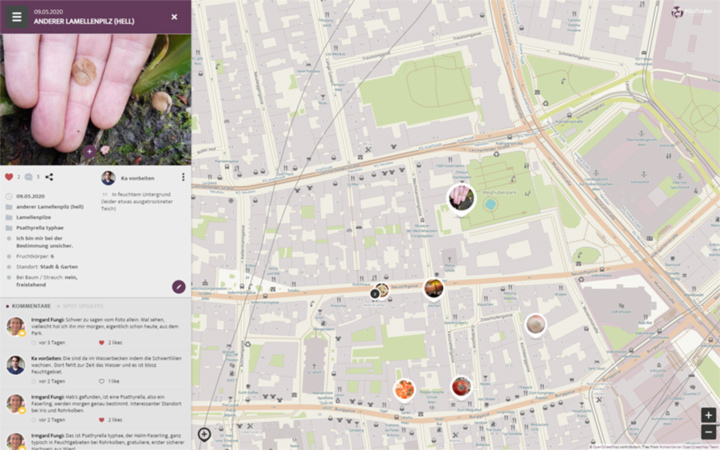Image resolution: width=720 pixels, height=450 pixels.
Task: Open comments via speech bubble icon
Action: tap(29, 177)
